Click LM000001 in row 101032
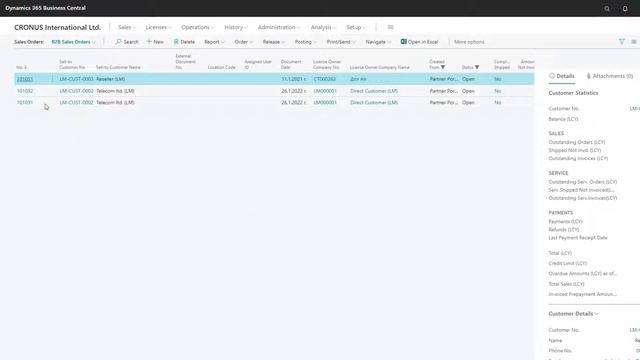This screenshot has height=360, width=640. [x=325, y=91]
